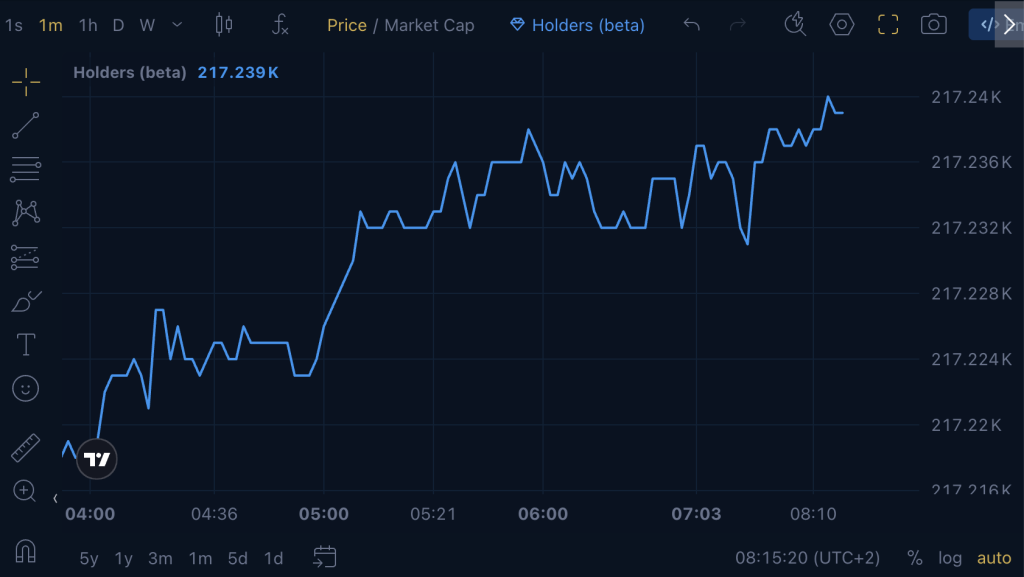Open the Fibonacci retracement tool
The width and height of the screenshot is (1024, 577).
pos(25,169)
